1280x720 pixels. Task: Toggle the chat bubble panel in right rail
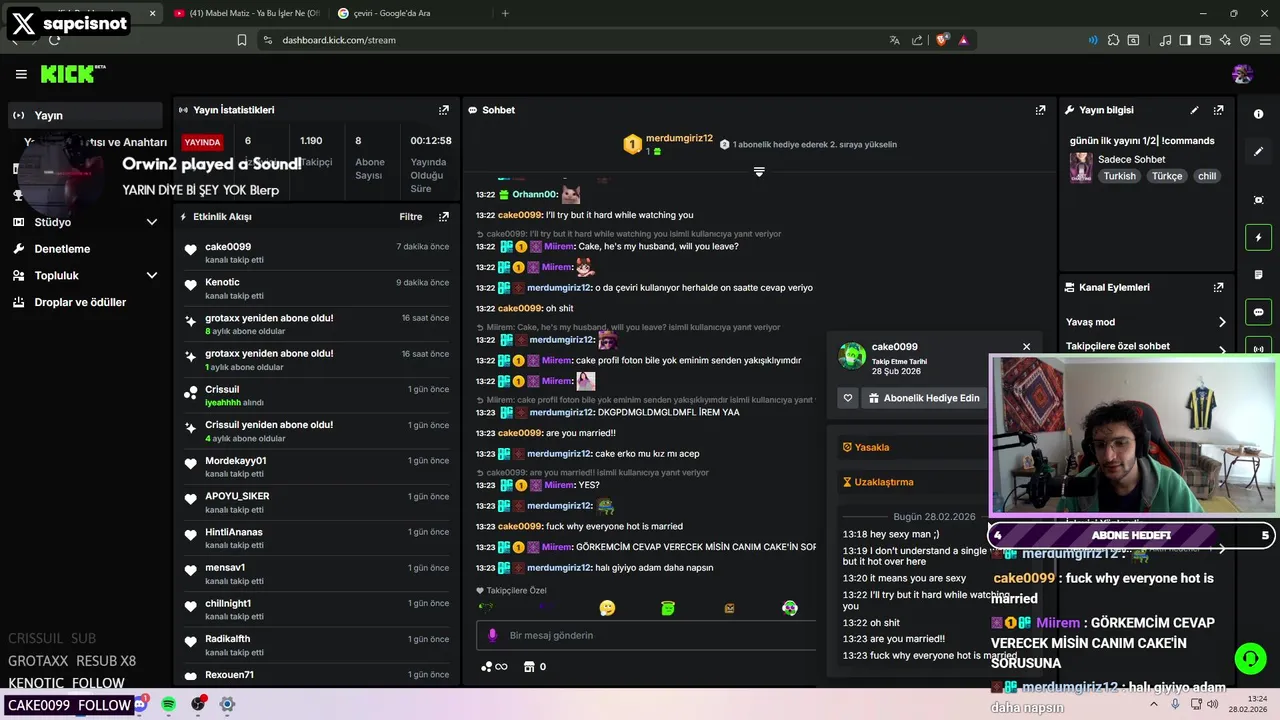click(1258, 312)
